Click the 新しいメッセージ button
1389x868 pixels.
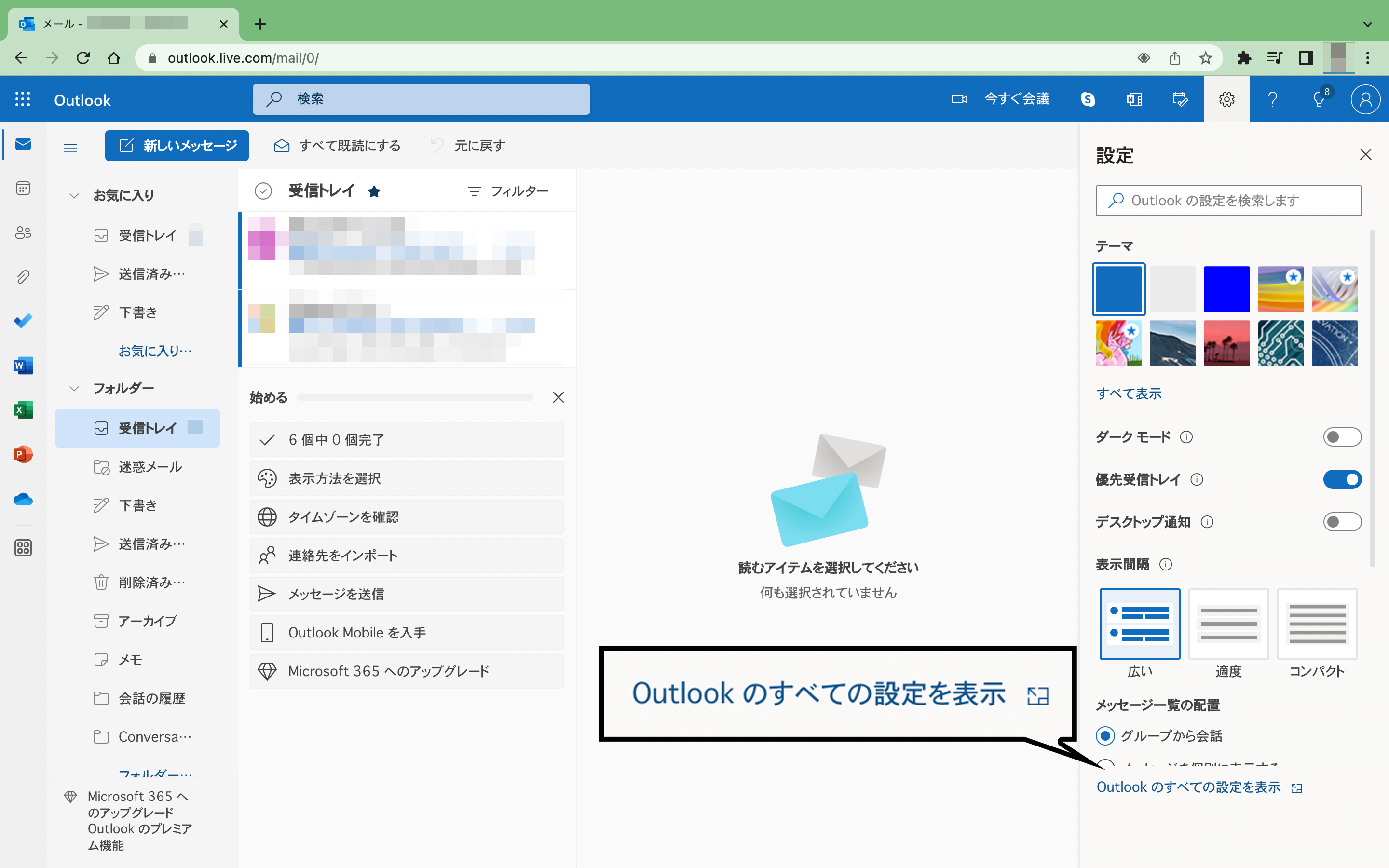[177, 146]
